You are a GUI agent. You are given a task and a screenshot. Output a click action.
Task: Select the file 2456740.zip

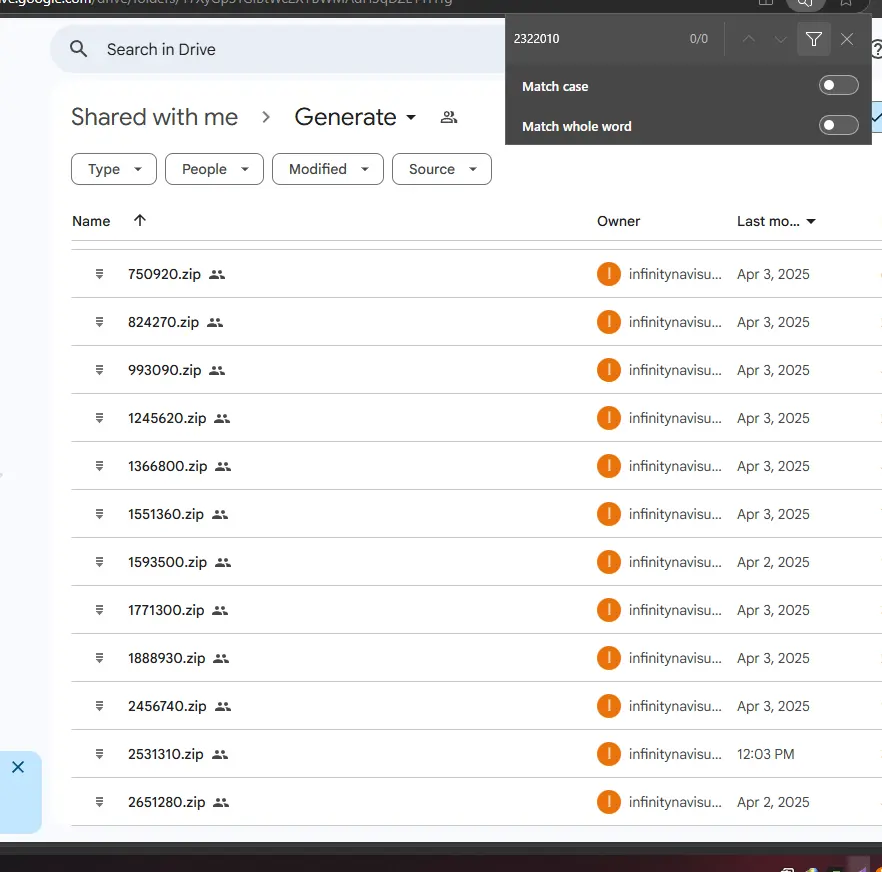point(167,706)
